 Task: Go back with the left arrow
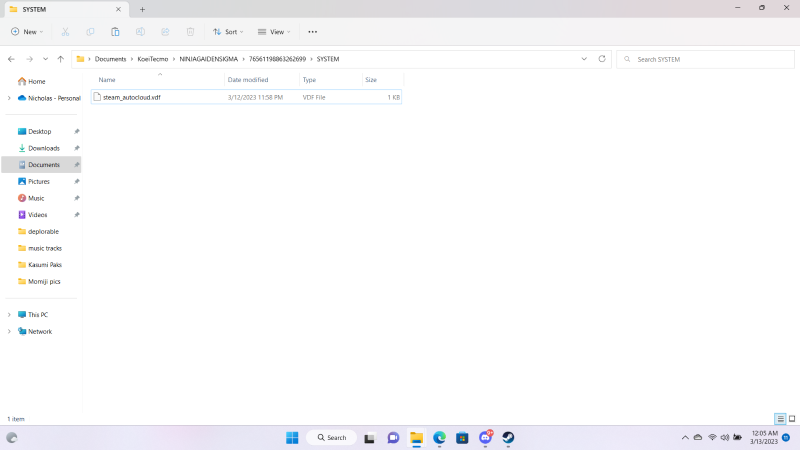tap(11, 59)
